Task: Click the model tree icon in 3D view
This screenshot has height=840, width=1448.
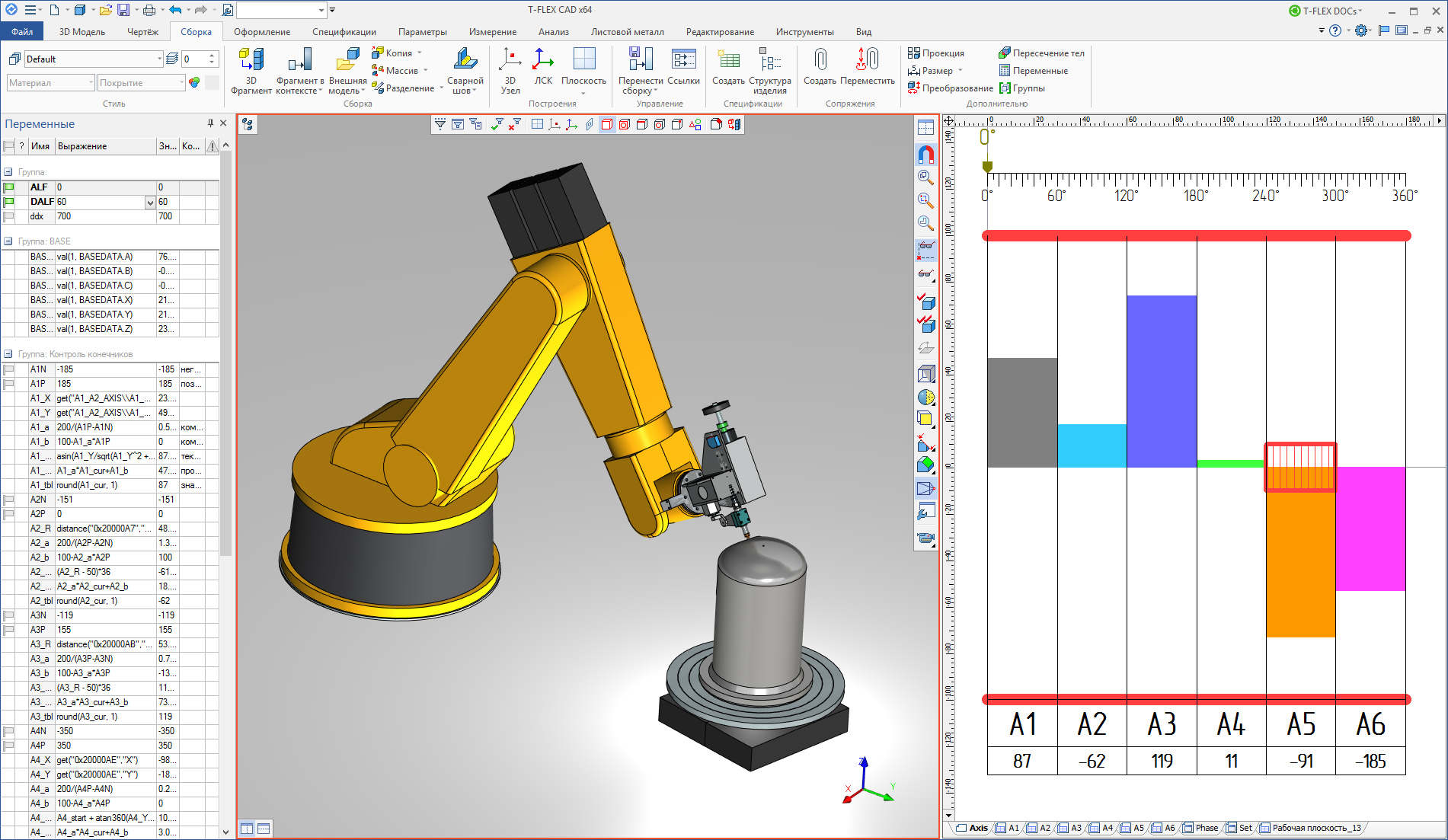Action: tap(248, 125)
